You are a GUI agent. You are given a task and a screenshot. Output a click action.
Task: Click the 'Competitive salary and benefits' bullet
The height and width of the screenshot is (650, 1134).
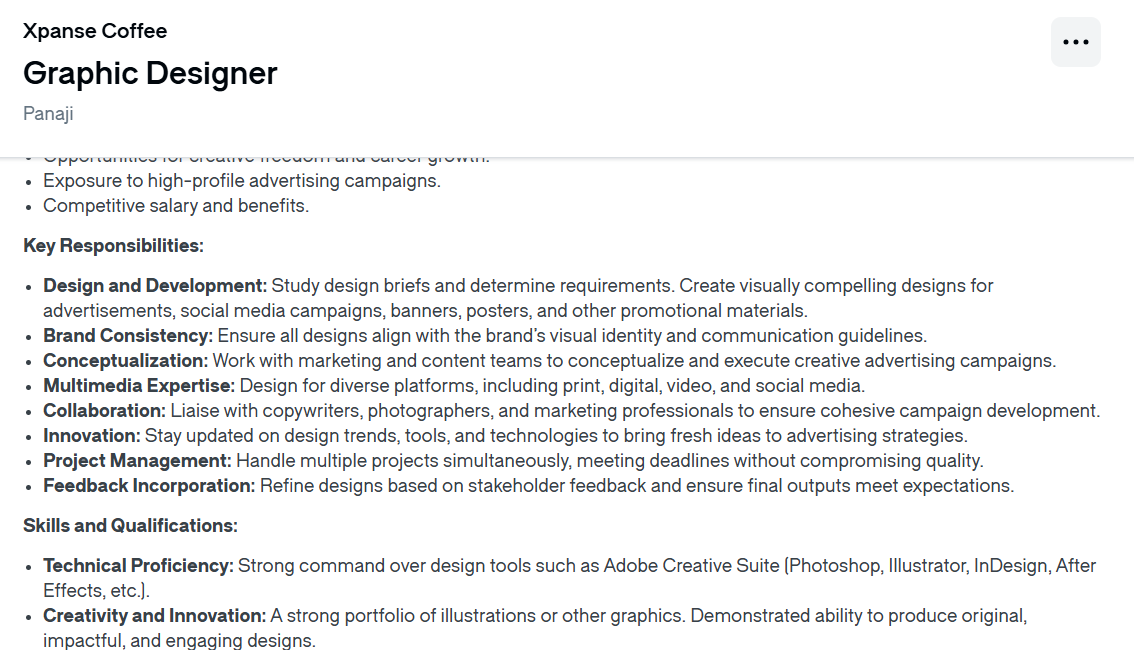tap(176, 206)
